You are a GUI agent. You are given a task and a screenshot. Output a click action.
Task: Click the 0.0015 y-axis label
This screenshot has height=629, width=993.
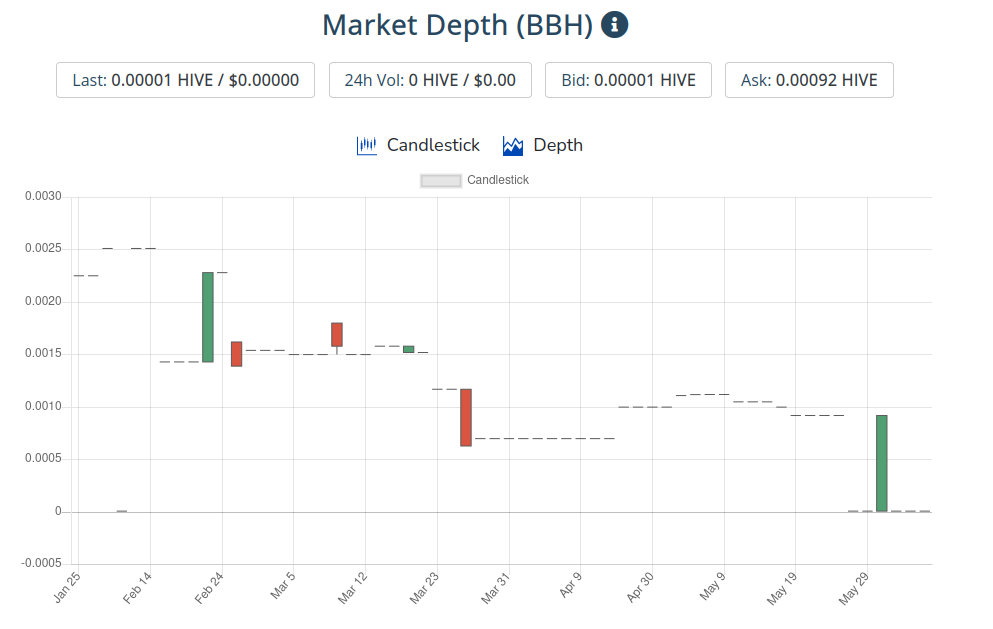point(43,353)
